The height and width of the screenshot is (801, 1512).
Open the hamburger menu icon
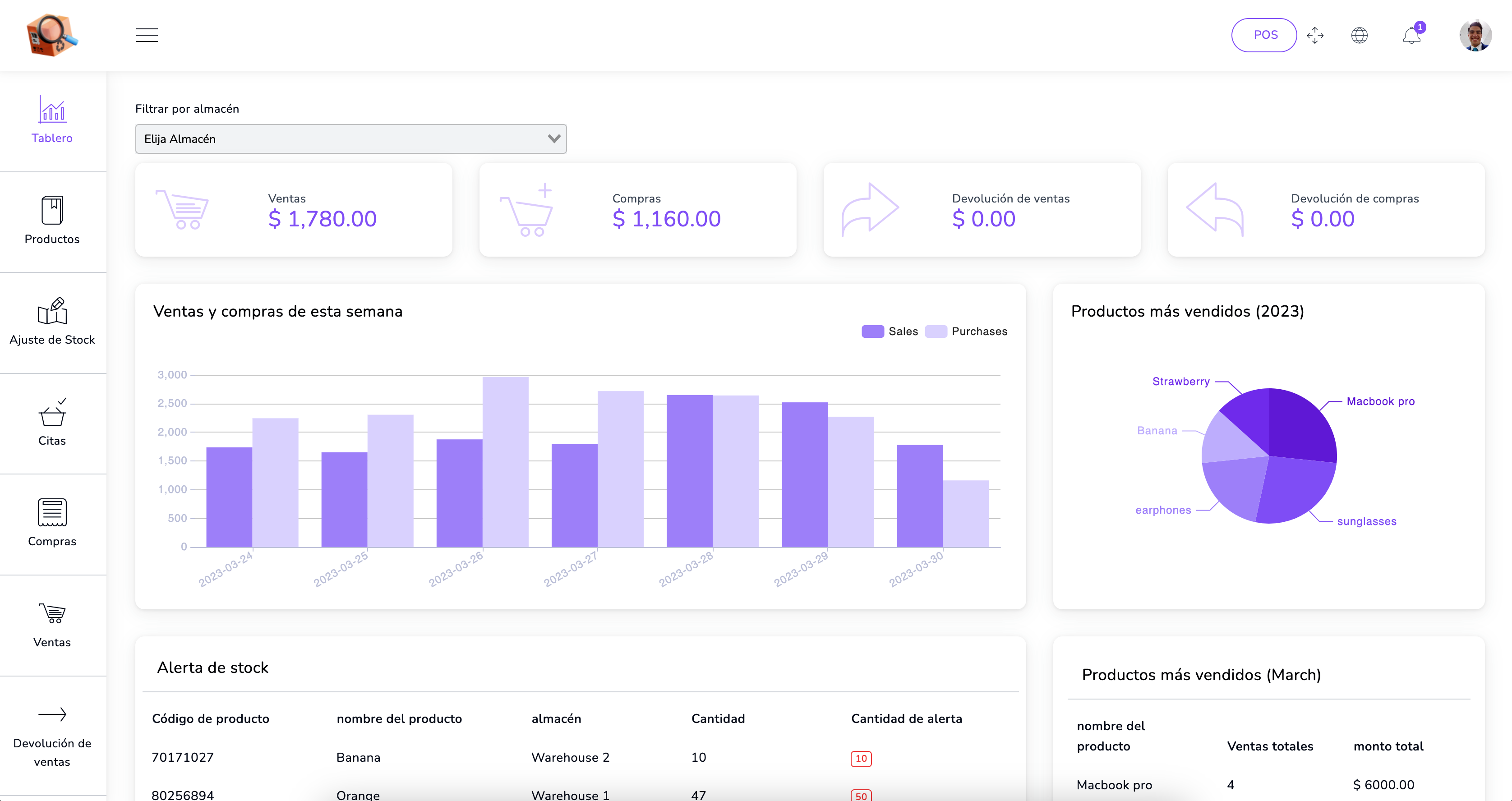coord(147,35)
